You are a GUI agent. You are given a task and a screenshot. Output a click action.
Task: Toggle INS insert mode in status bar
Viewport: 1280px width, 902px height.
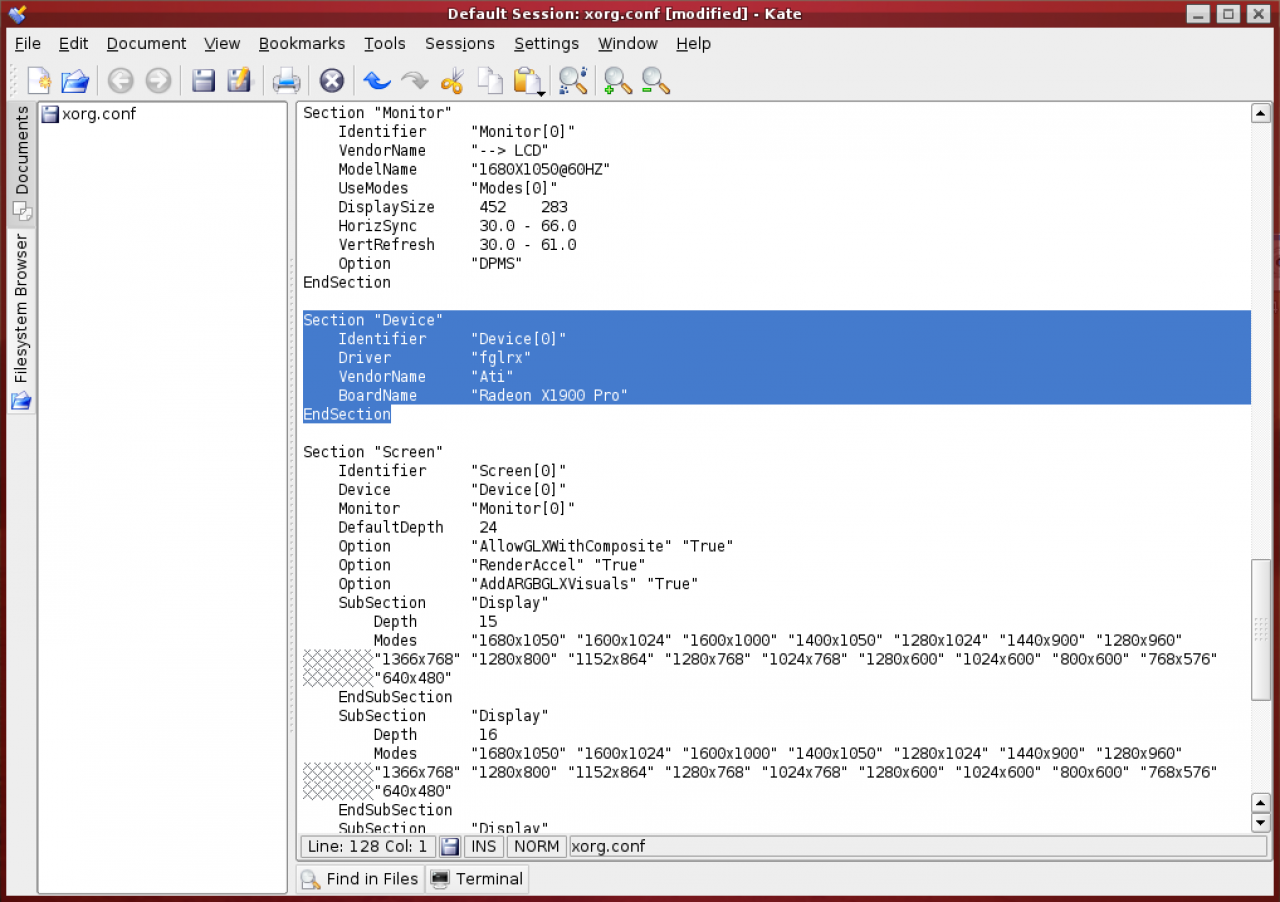click(x=484, y=846)
